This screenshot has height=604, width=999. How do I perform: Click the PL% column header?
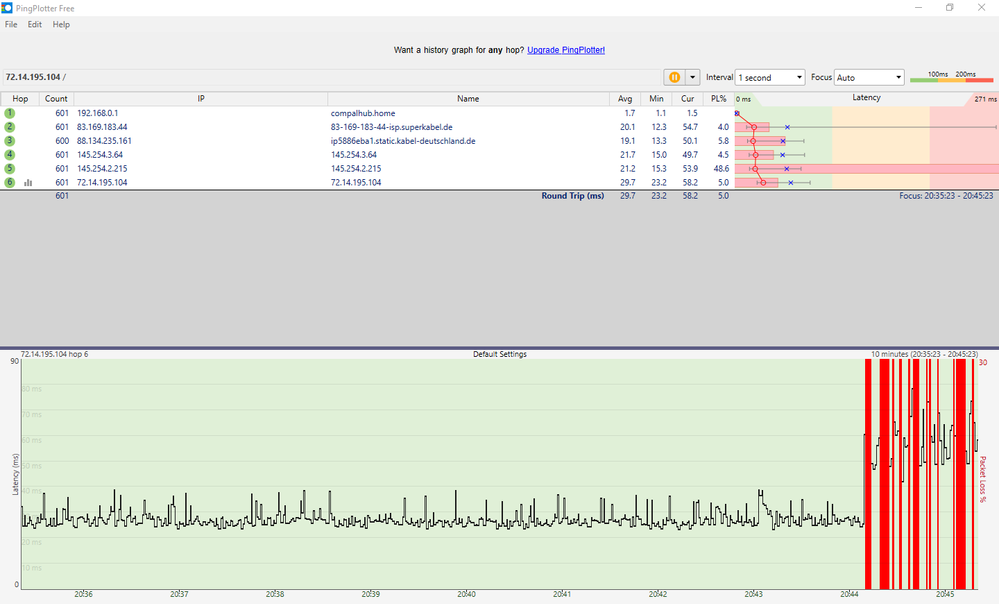pos(717,99)
